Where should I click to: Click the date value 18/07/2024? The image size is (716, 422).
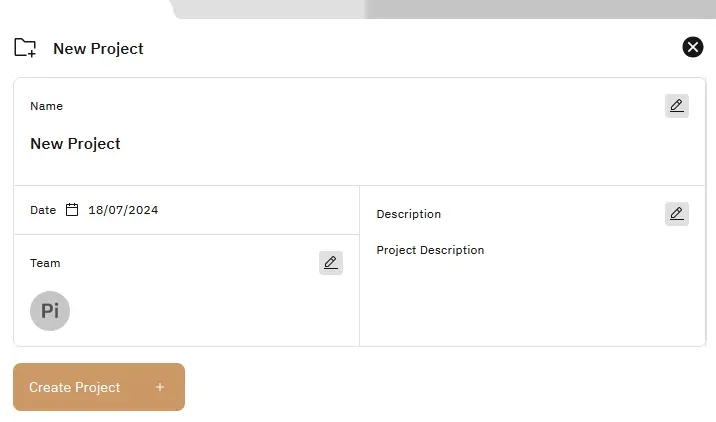123,210
